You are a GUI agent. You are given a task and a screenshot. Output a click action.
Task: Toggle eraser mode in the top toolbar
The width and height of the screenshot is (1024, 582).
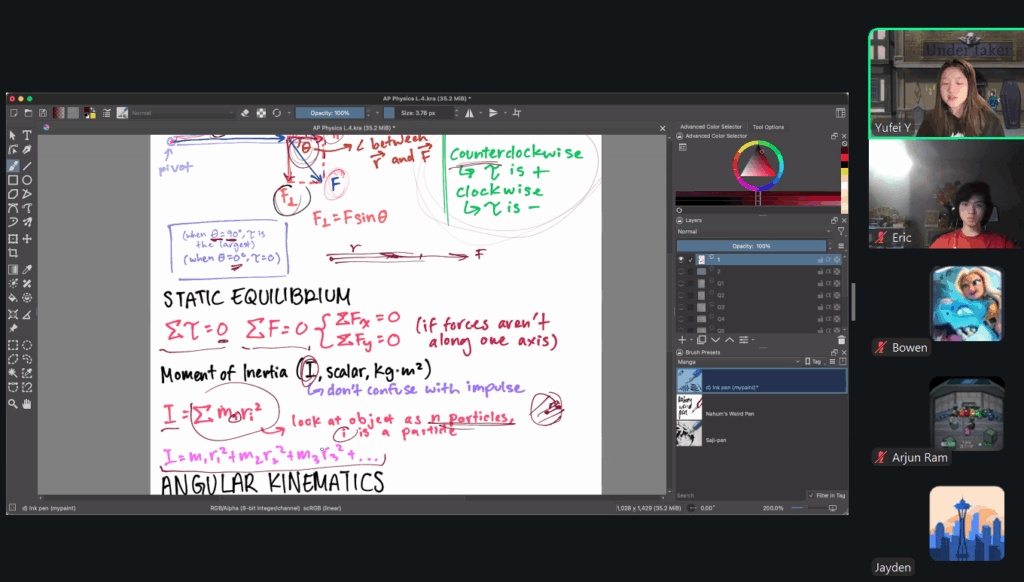(246, 113)
